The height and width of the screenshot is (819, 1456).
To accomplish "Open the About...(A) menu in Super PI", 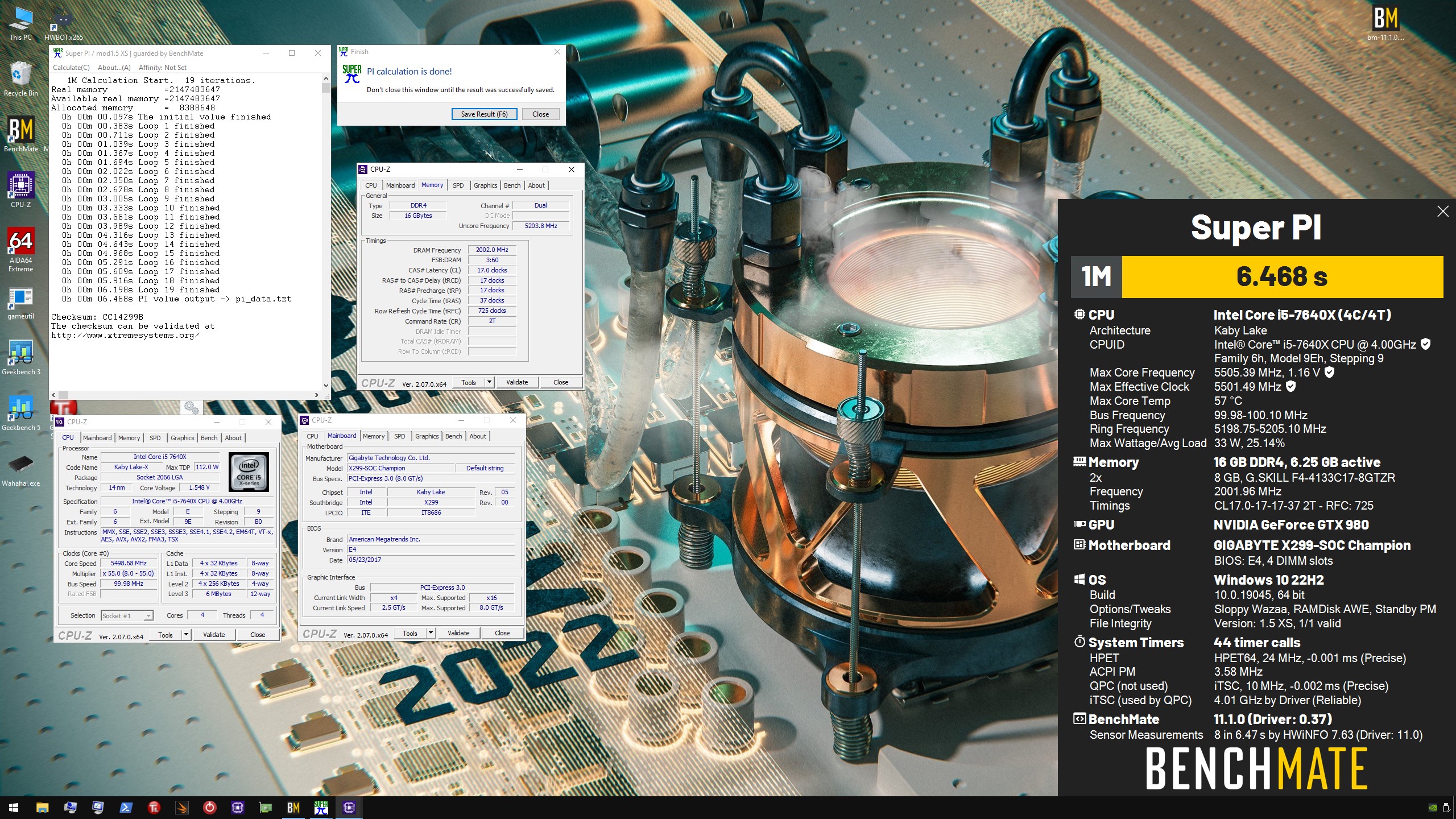I will (x=114, y=68).
